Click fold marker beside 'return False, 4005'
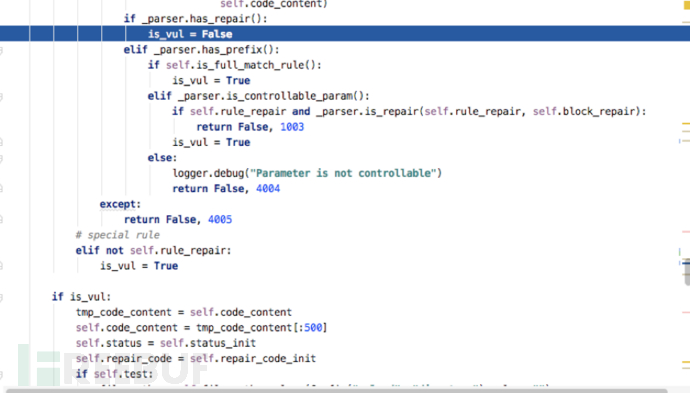This screenshot has width=690, height=393. tap(1, 219)
